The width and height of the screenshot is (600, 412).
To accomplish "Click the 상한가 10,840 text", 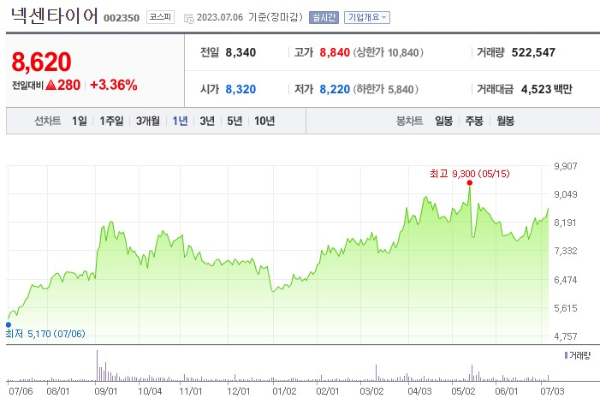I will [388, 52].
